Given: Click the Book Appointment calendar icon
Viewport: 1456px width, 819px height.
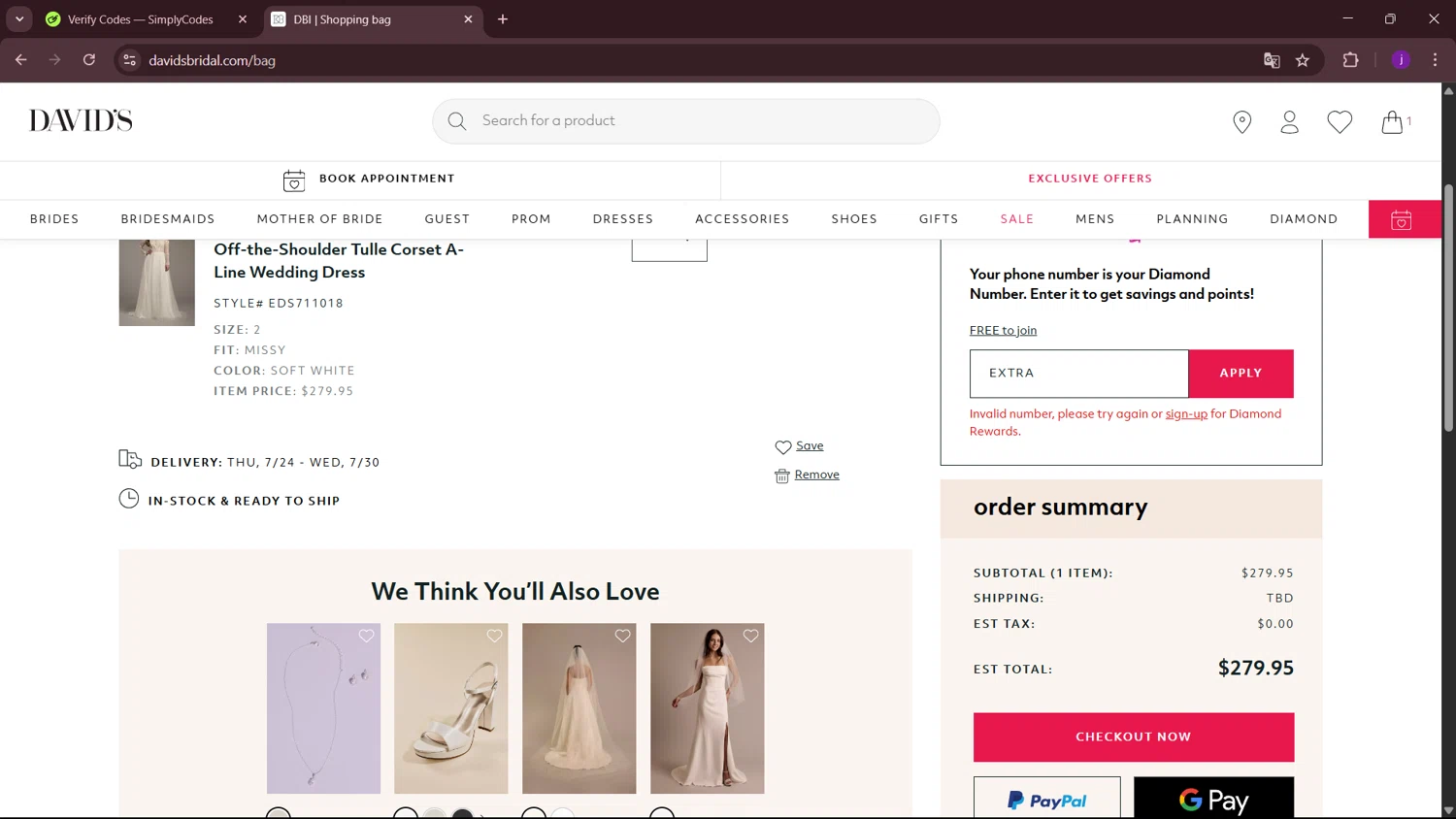Looking at the screenshot, I should pyautogui.click(x=294, y=180).
